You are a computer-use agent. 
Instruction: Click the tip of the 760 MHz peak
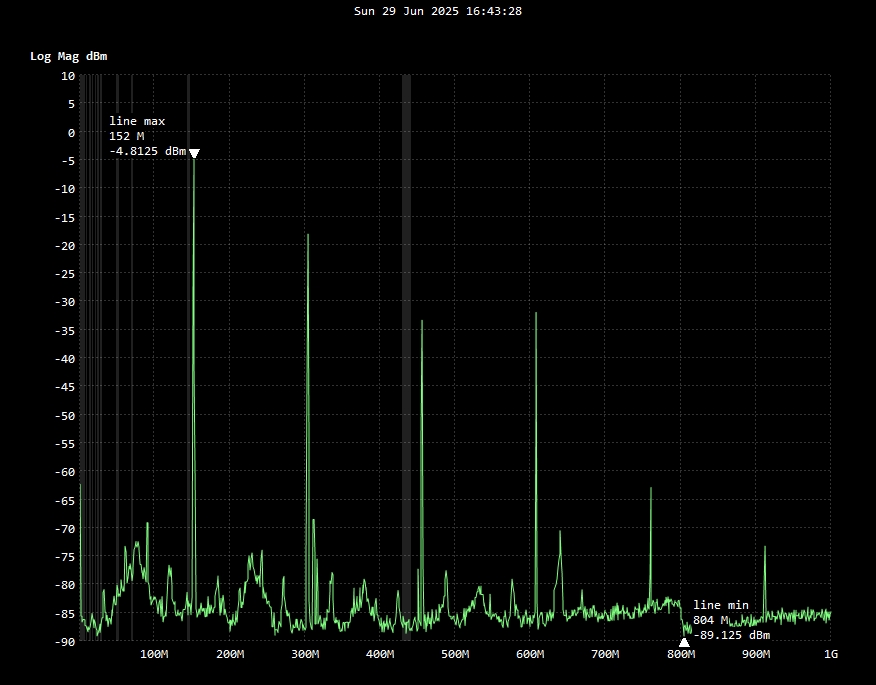651,488
